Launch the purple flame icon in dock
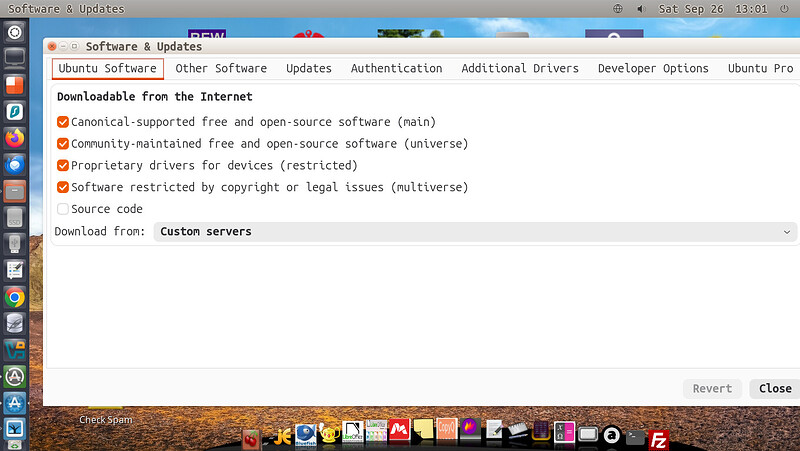This screenshot has height=451, width=800. [x=469, y=428]
